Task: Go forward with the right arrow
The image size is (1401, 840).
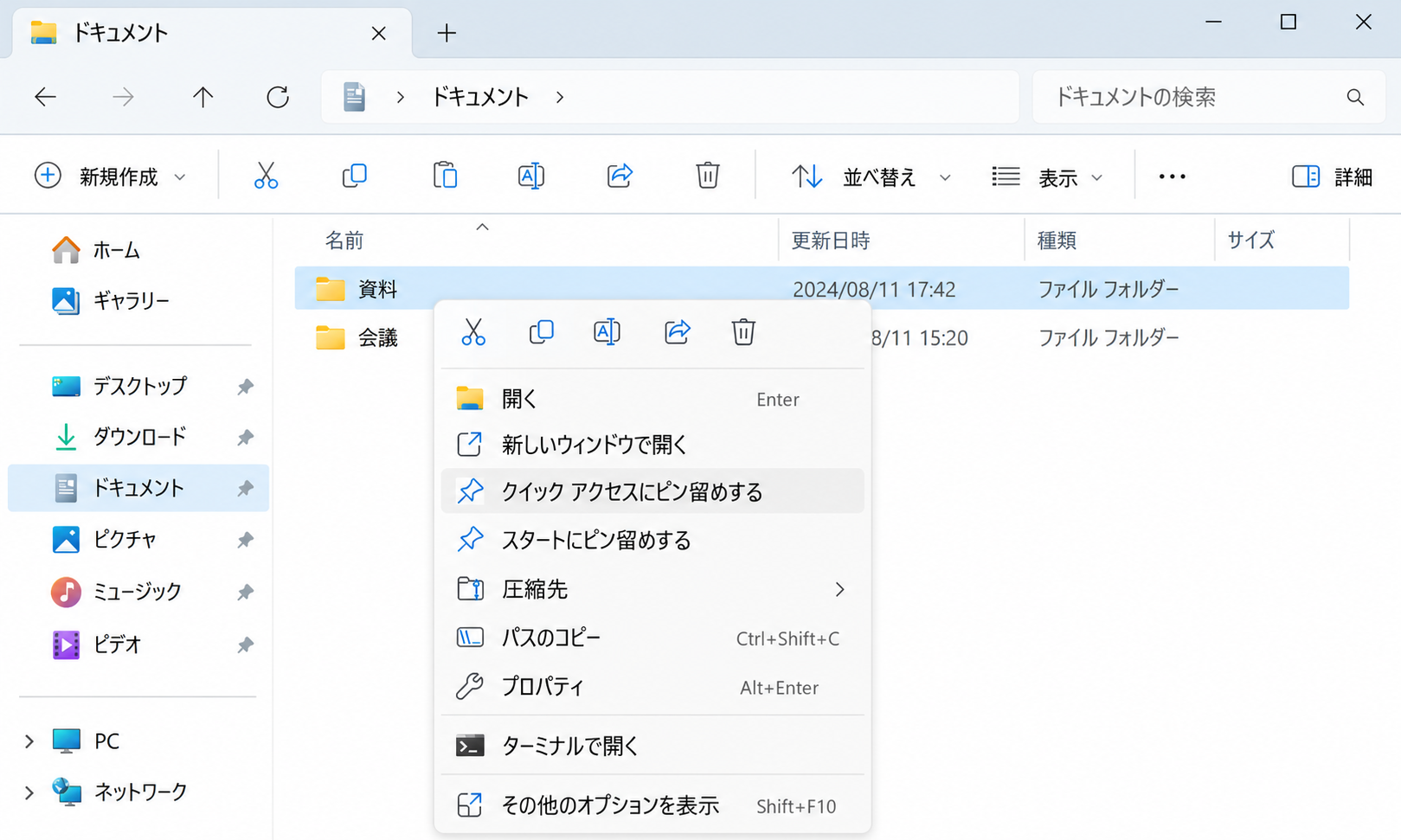Action: coord(123,97)
